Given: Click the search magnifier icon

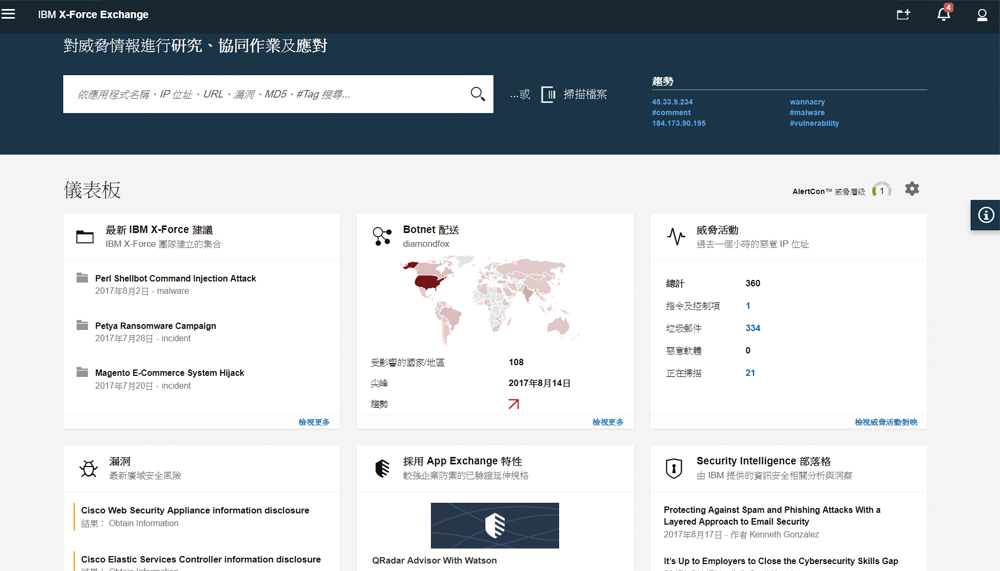Looking at the screenshot, I should [478, 94].
